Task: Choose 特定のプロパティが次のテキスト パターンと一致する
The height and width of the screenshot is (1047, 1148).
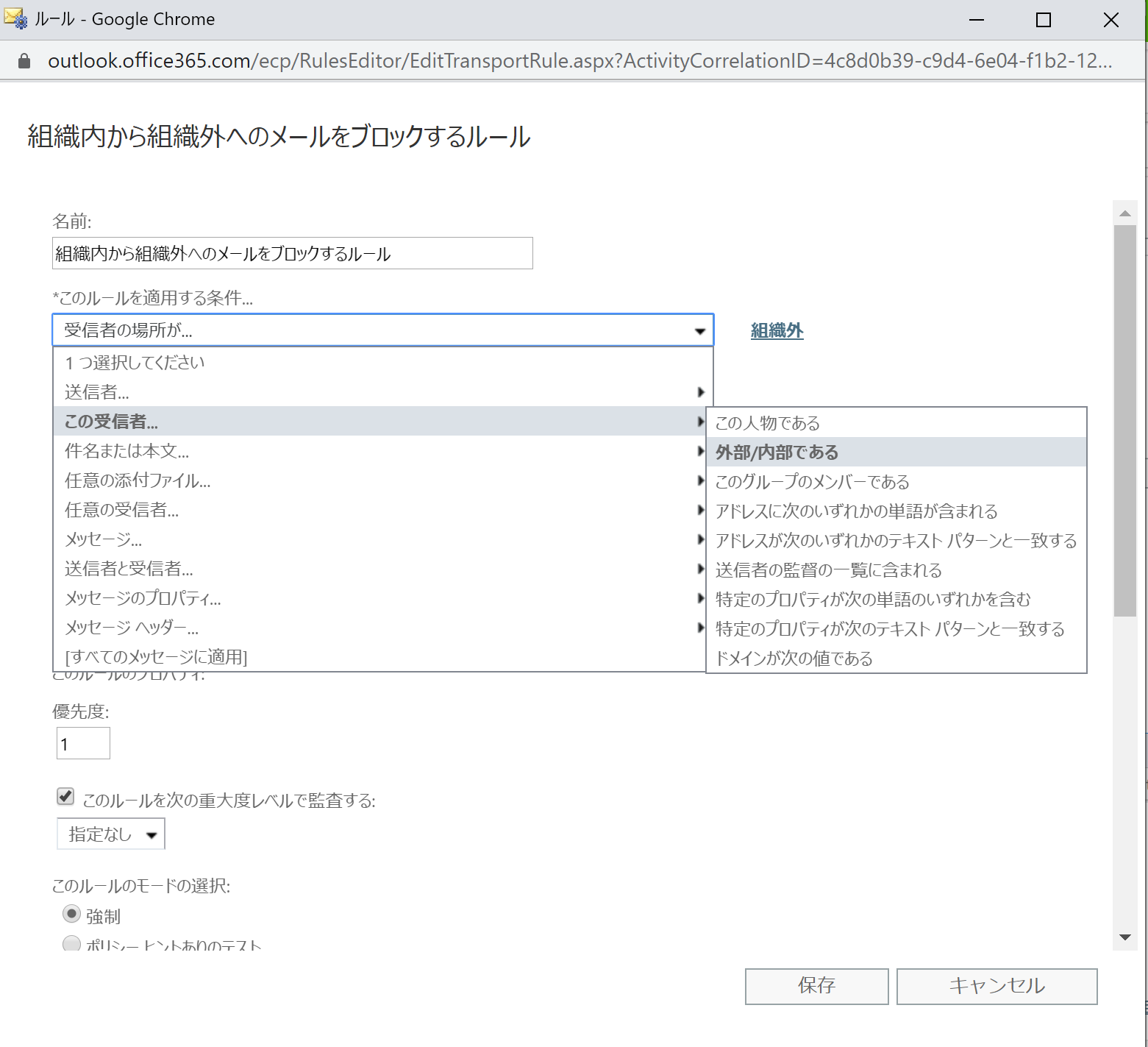Action: coord(896,629)
